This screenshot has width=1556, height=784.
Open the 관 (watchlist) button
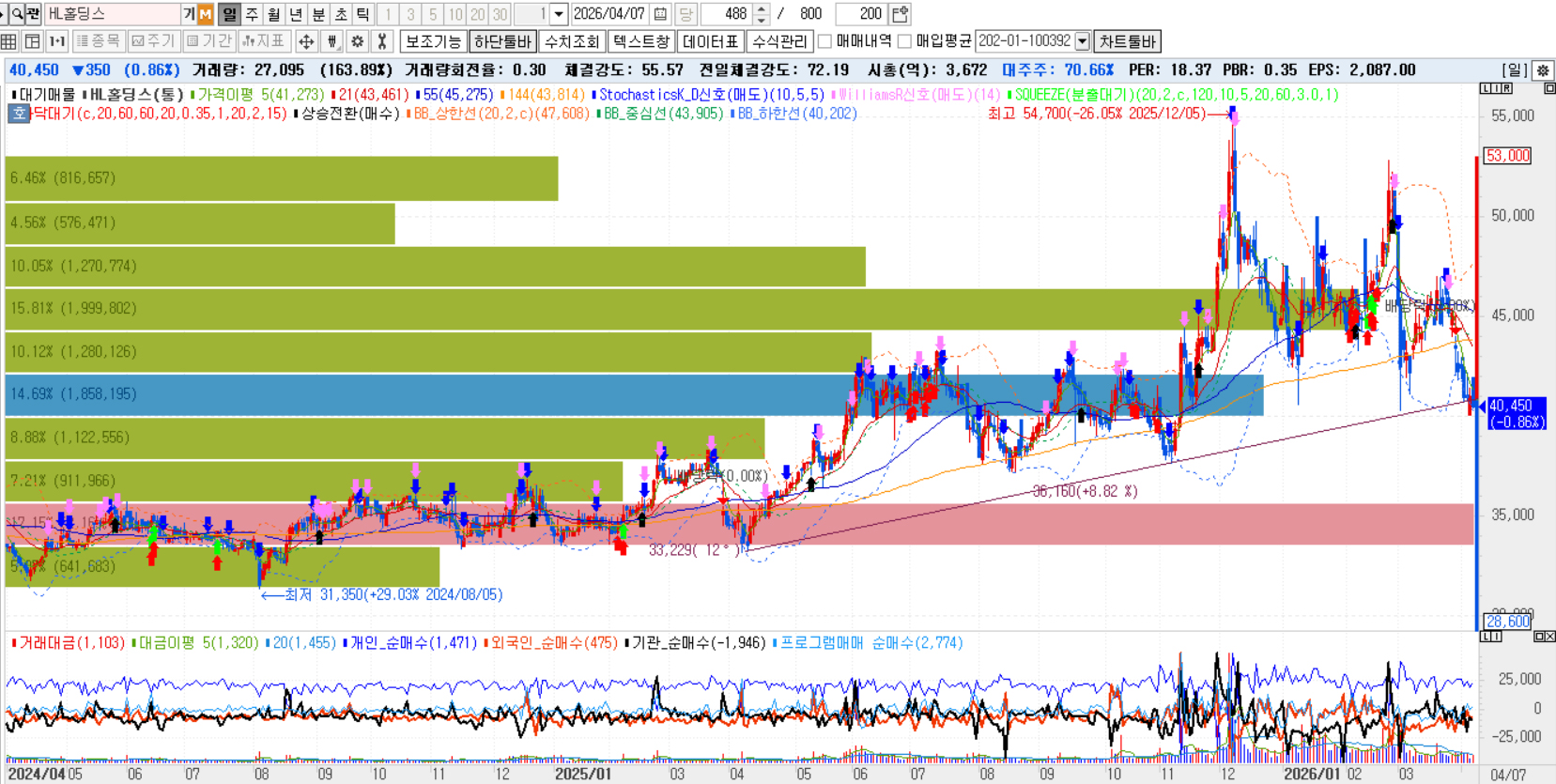pyautogui.click(x=33, y=14)
